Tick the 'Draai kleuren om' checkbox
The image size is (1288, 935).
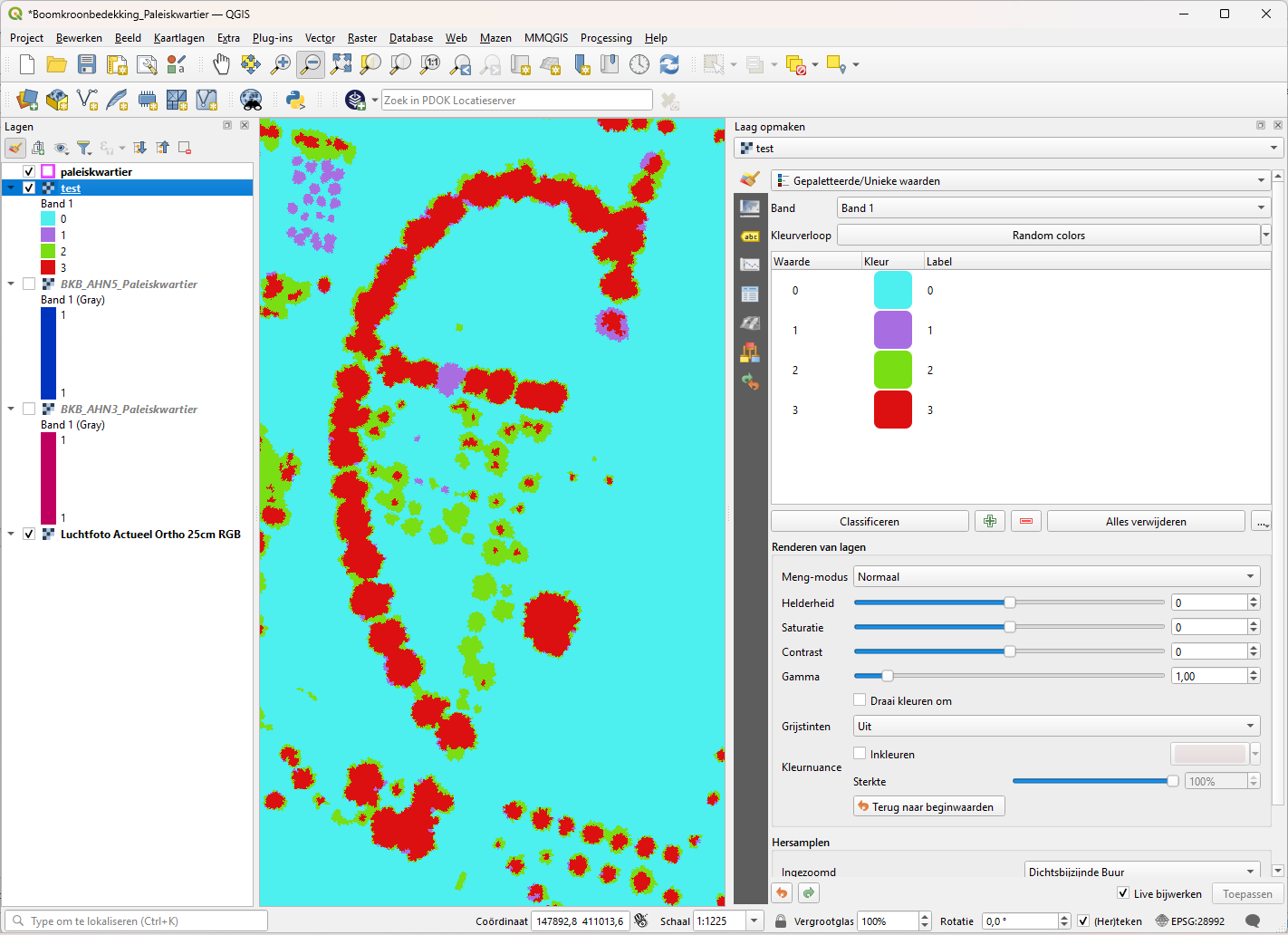pos(860,700)
